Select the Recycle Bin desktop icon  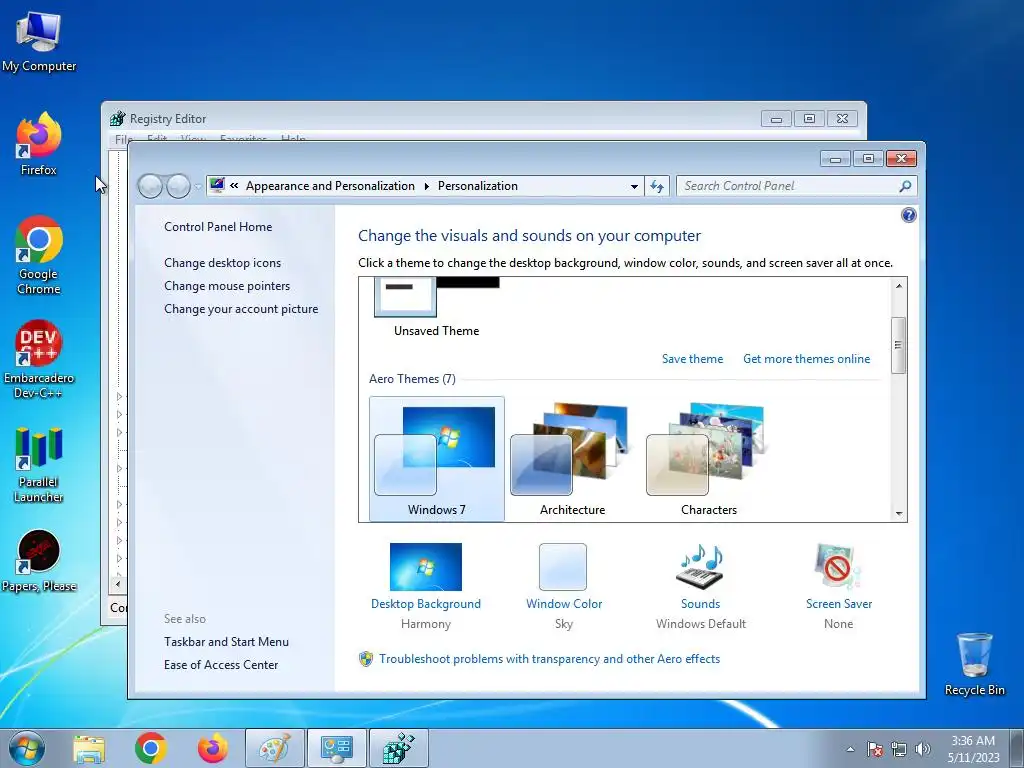(x=974, y=664)
